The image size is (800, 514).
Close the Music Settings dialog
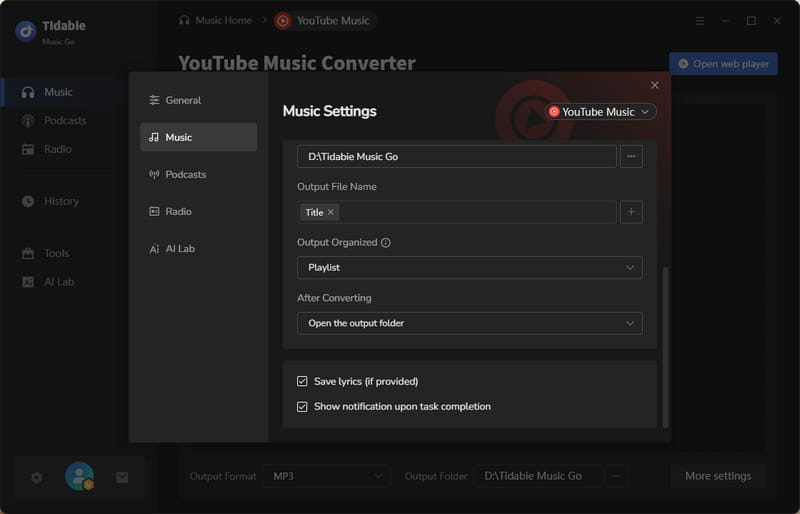point(655,85)
